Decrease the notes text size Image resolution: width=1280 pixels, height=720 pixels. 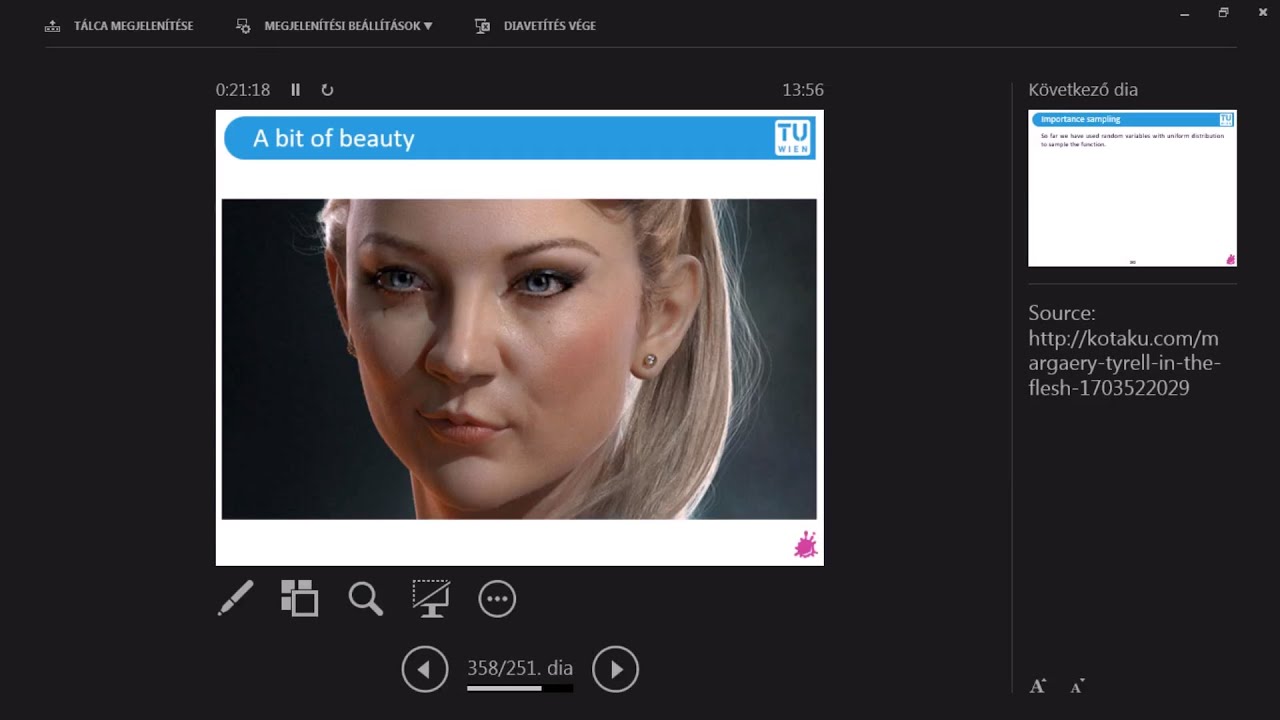pyautogui.click(x=1077, y=686)
